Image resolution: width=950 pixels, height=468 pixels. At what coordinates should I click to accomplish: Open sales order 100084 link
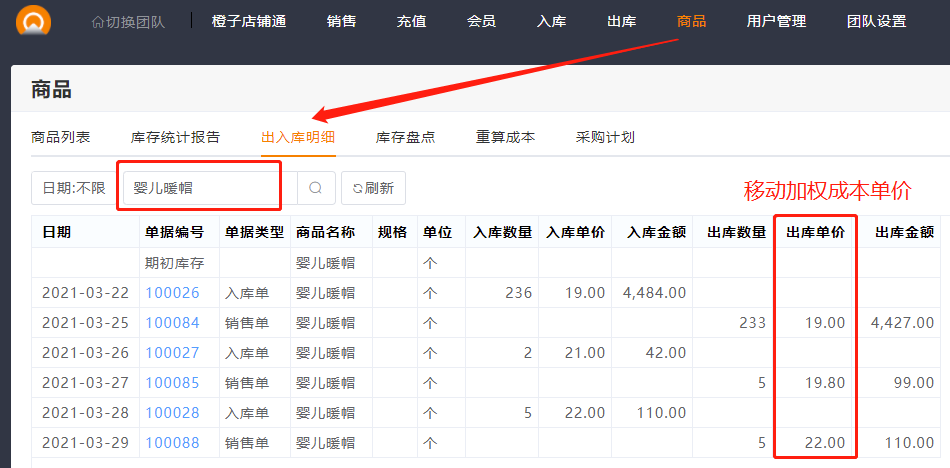tap(172, 323)
